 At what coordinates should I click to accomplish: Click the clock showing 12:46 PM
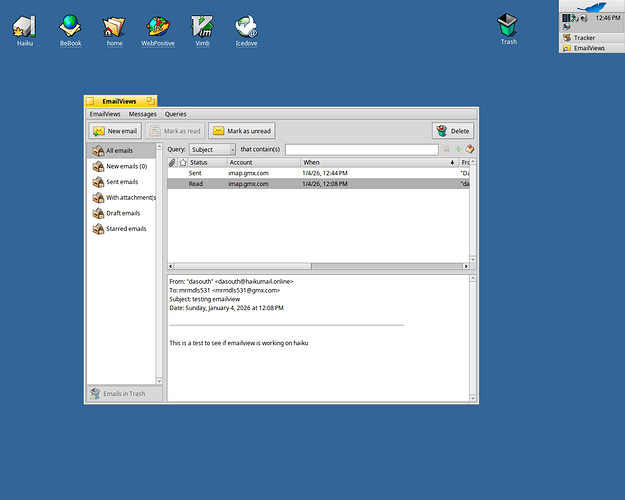pyautogui.click(x=608, y=18)
